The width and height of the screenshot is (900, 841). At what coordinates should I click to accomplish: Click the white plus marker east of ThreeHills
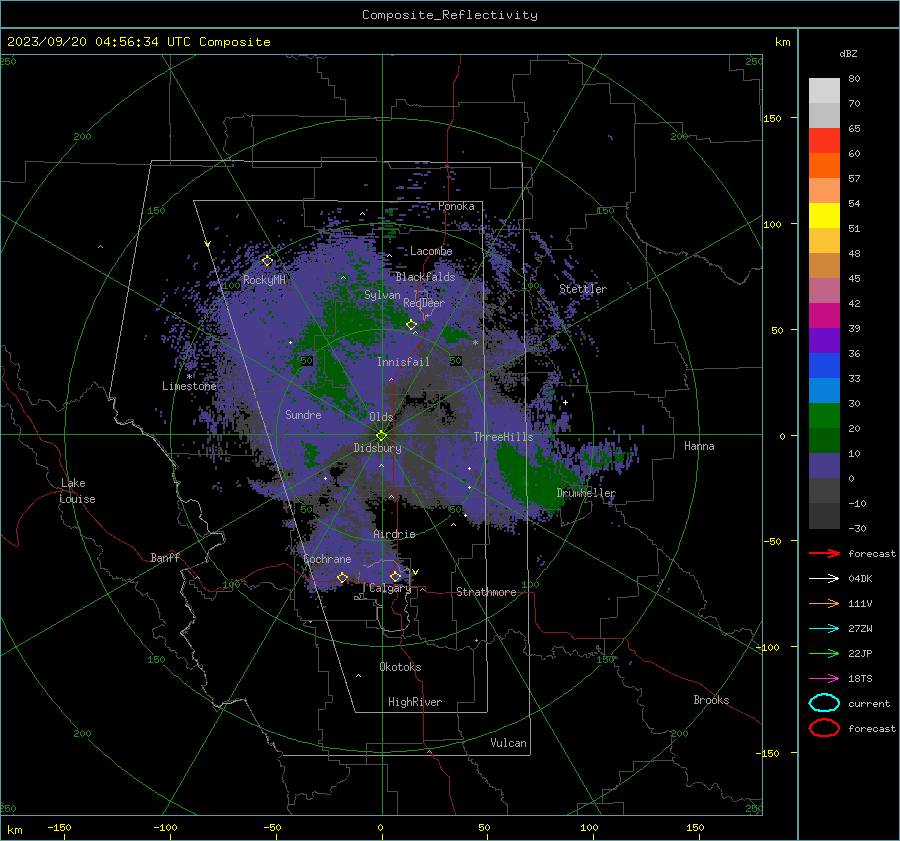click(565, 402)
